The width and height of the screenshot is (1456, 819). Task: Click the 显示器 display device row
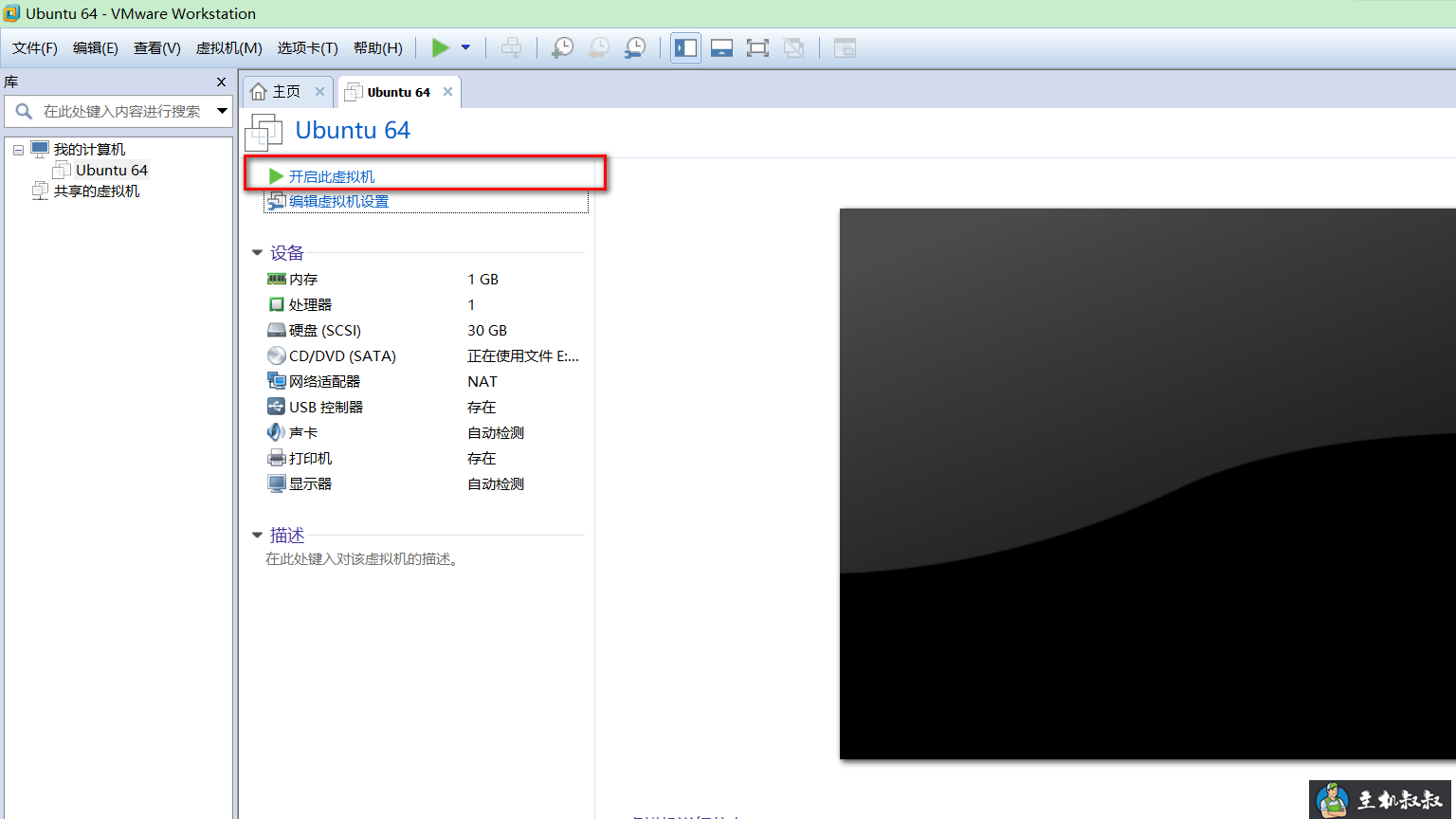pyautogui.click(x=425, y=483)
